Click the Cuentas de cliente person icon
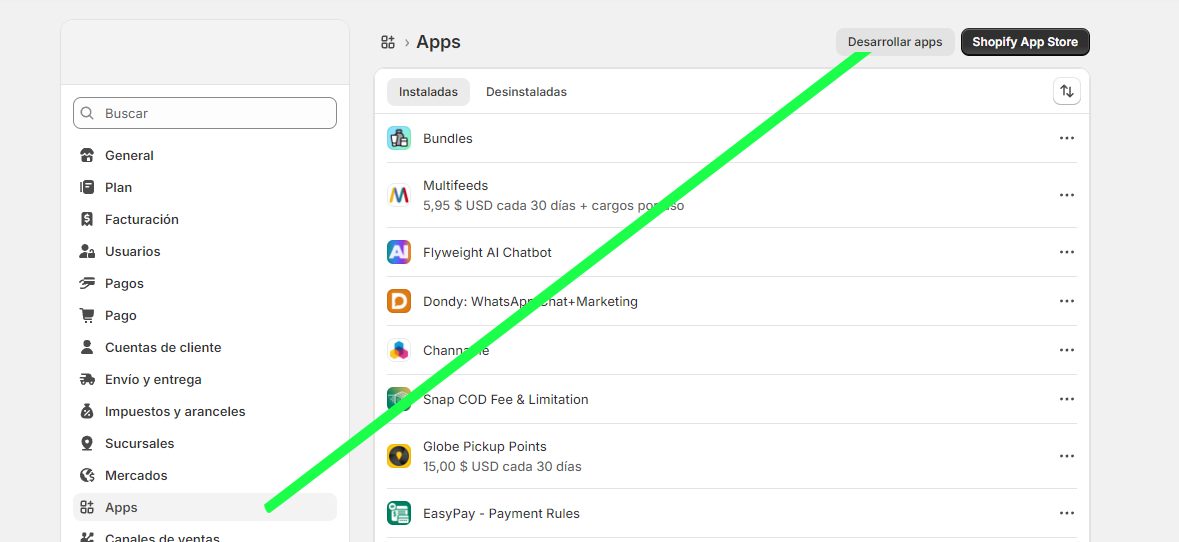The height and width of the screenshot is (542, 1179). [x=87, y=347]
